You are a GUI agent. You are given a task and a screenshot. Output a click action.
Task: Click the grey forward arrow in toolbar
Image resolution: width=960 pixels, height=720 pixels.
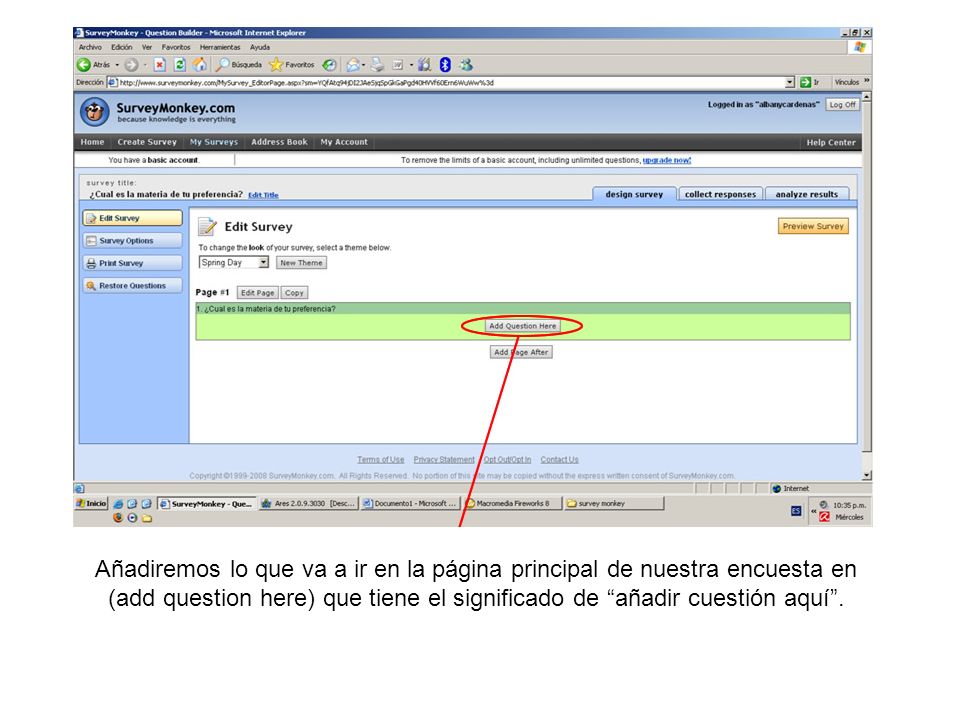tap(131, 64)
